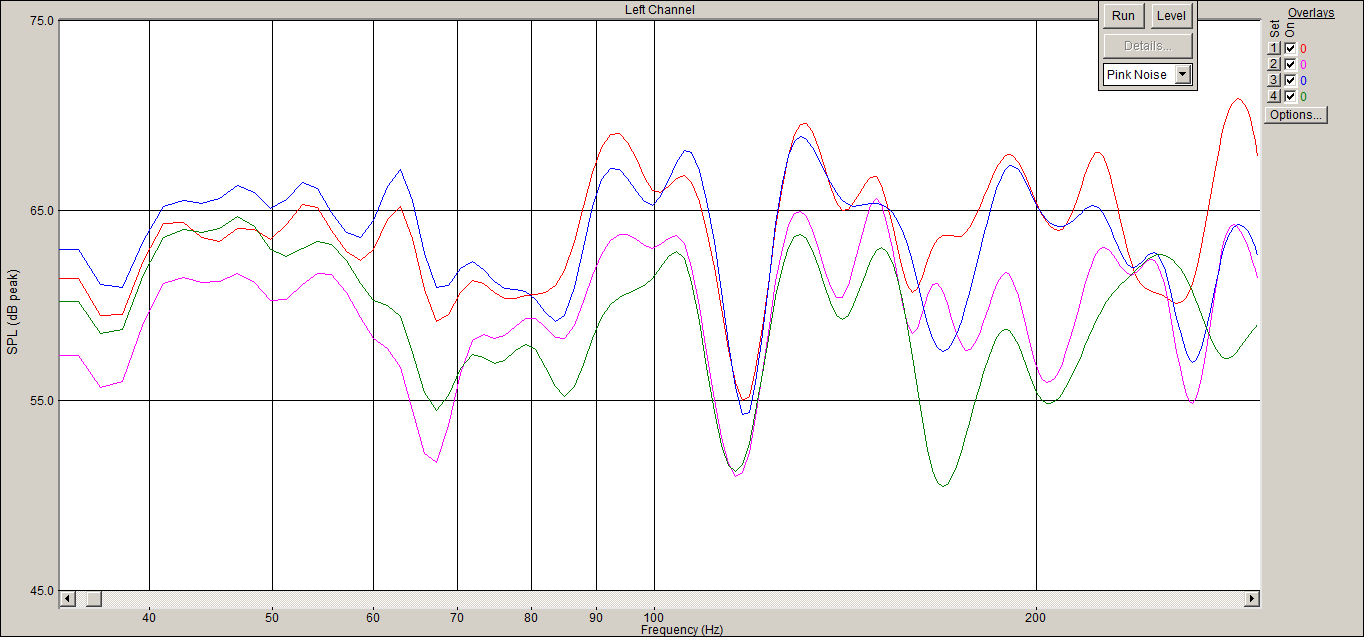Screen dimensions: 1364x637
Task: Toggle overlay 2 On checkbox
Action: (x=1290, y=64)
